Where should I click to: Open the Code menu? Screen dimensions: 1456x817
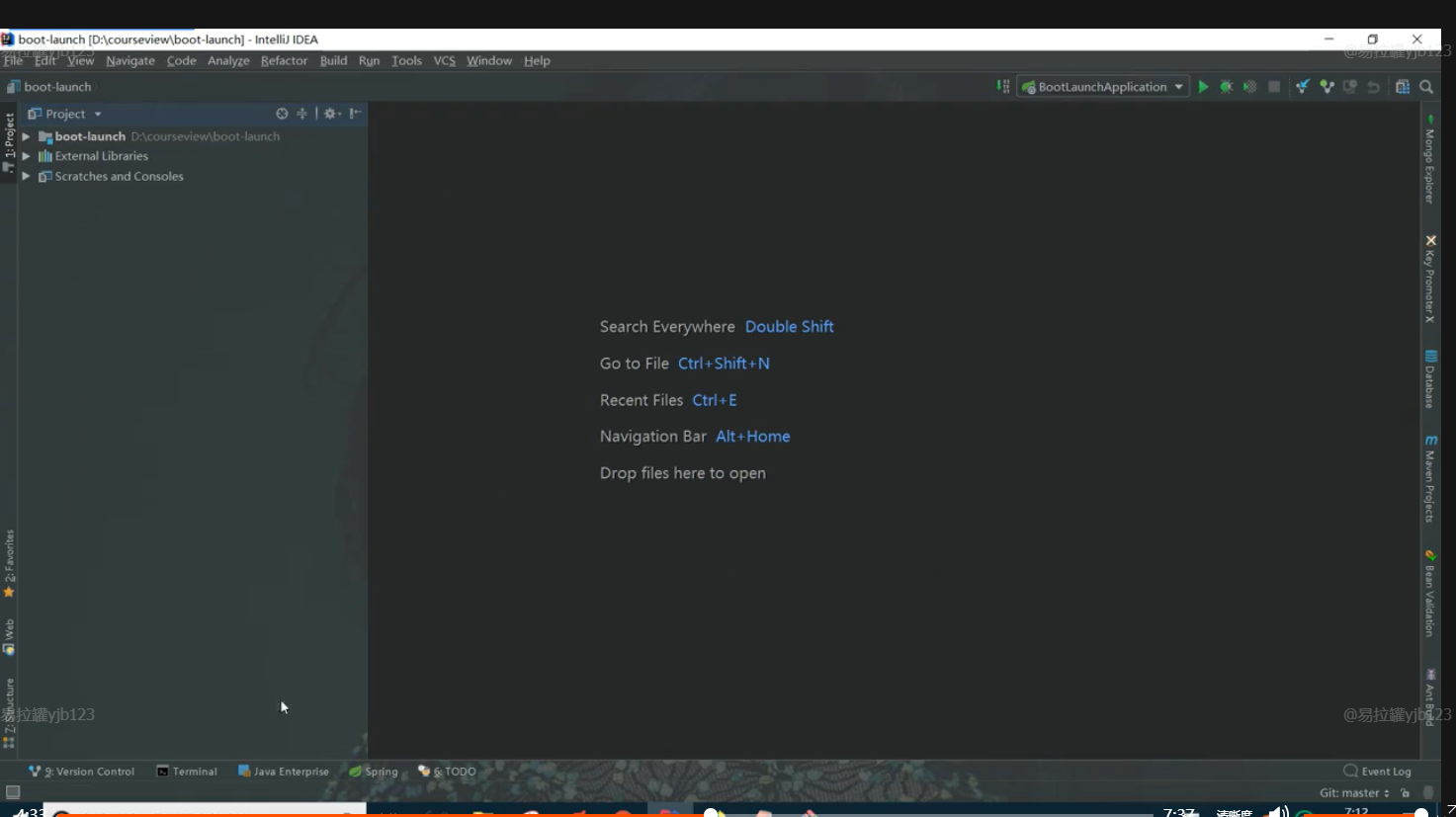[181, 60]
